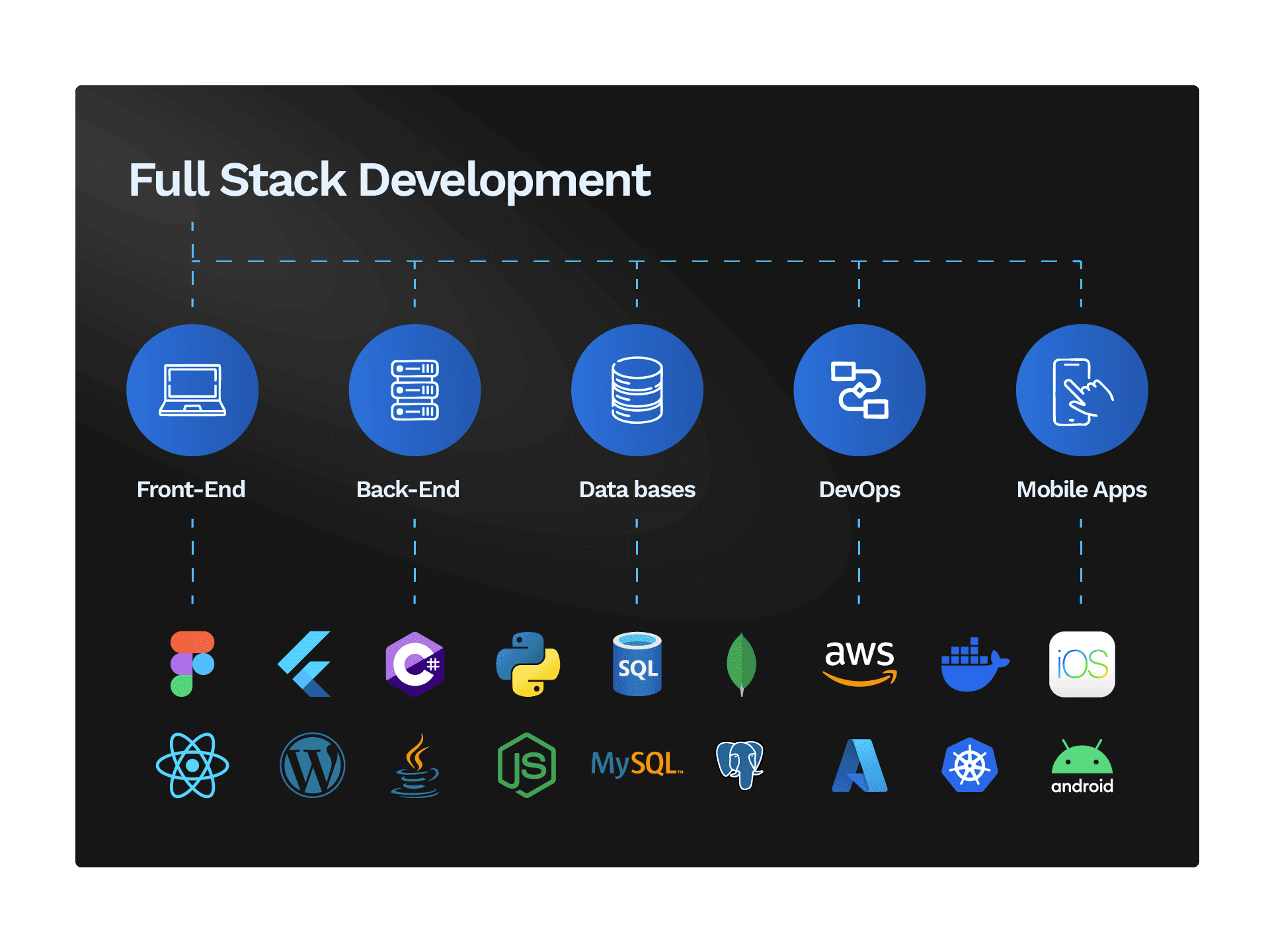
Task: Select the C# logo
Action: (415, 664)
